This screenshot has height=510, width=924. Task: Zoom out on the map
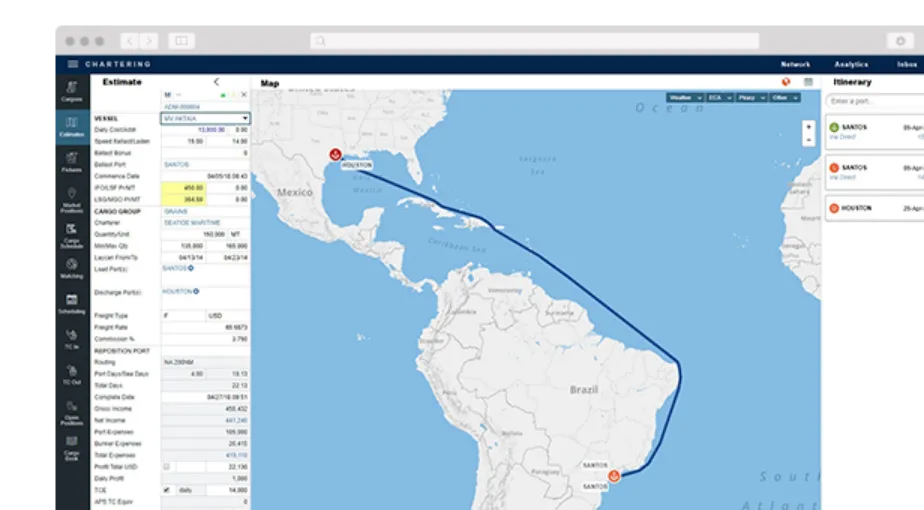click(x=808, y=140)
